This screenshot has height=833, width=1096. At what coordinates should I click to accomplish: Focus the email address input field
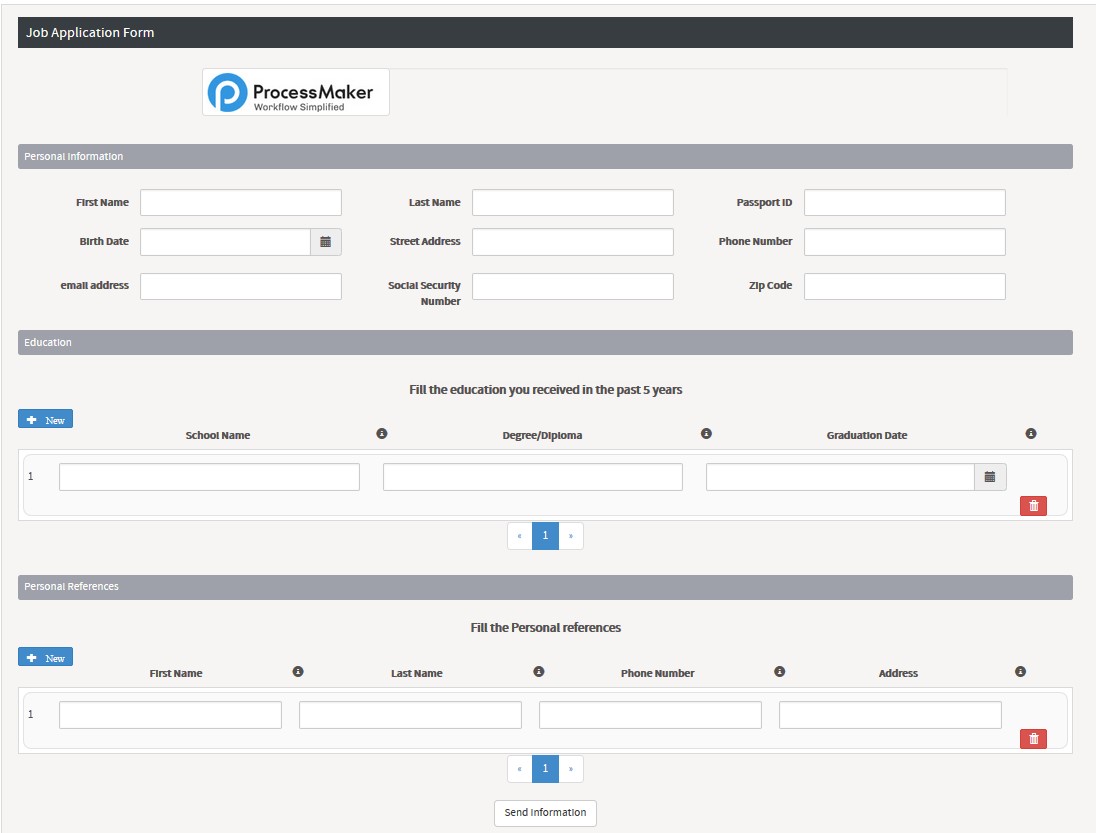point(240,286)
